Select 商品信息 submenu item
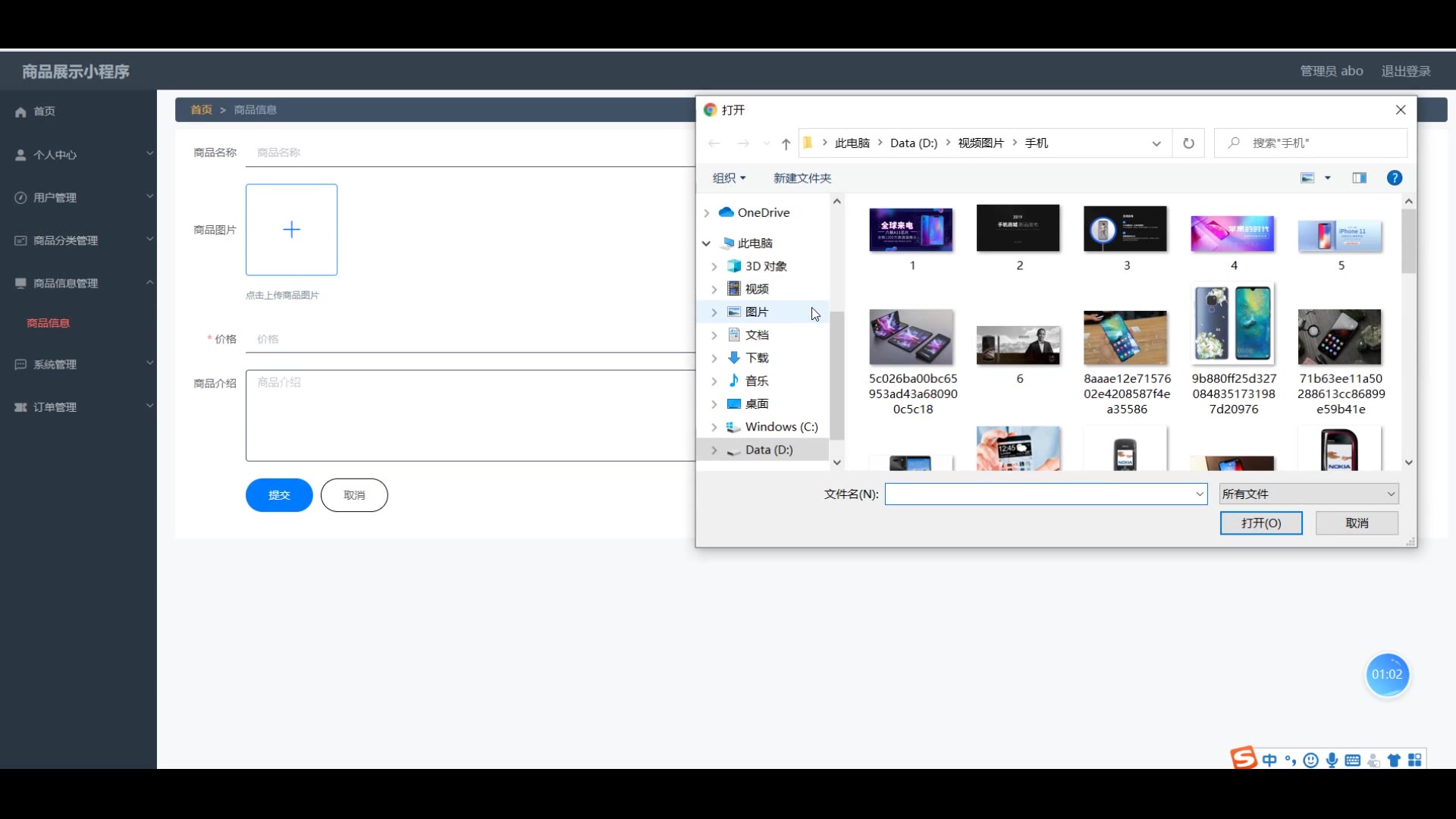Screen dimensions: 1456x819 pos(49,323)
